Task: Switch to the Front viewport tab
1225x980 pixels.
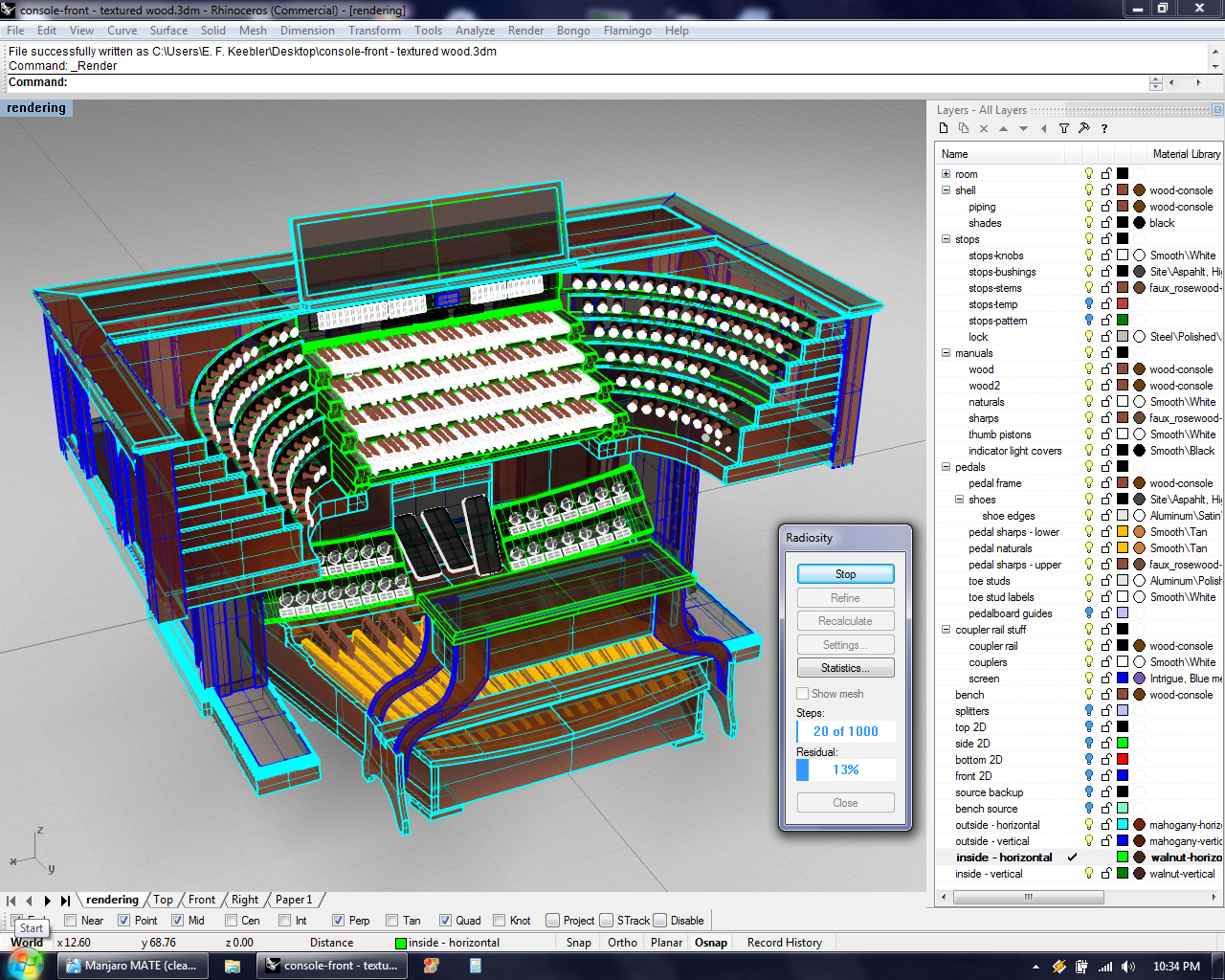Action: (201, 900)
